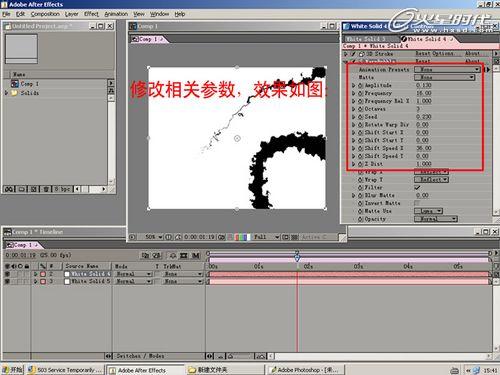Toggle the transparency grid icon in viewer
The image size is (500, 375).
point(294,237)
